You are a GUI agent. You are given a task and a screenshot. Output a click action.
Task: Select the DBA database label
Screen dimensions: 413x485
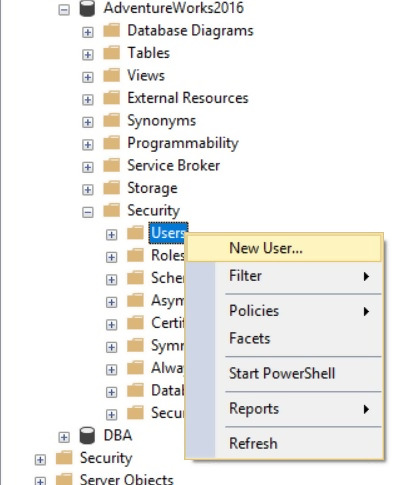coord(118,435)
